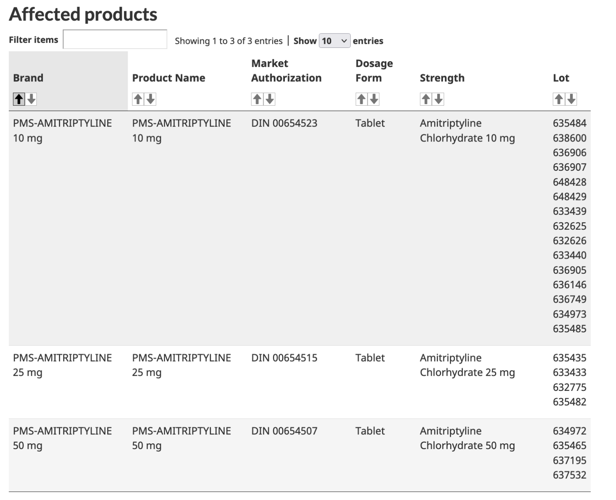Viewport: 616px width, 500px height.
Task: Sort Market Authorization ascending arrow
Action: (x=257, y=99)
